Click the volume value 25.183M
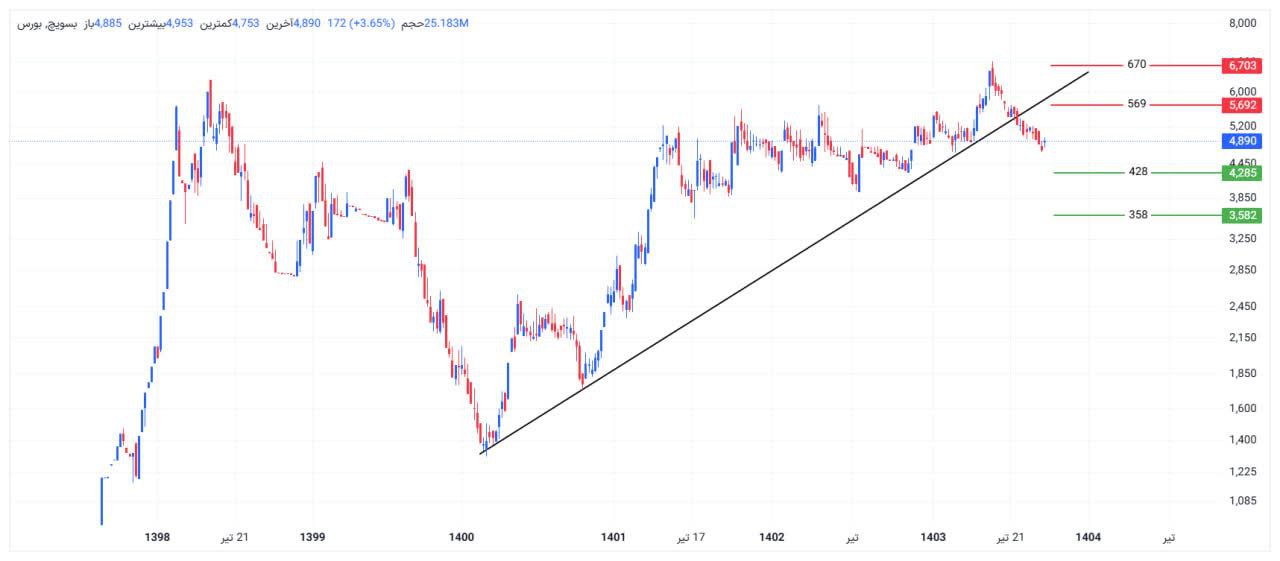Screen dimensions: 1280x561 [x=446, y=23]
